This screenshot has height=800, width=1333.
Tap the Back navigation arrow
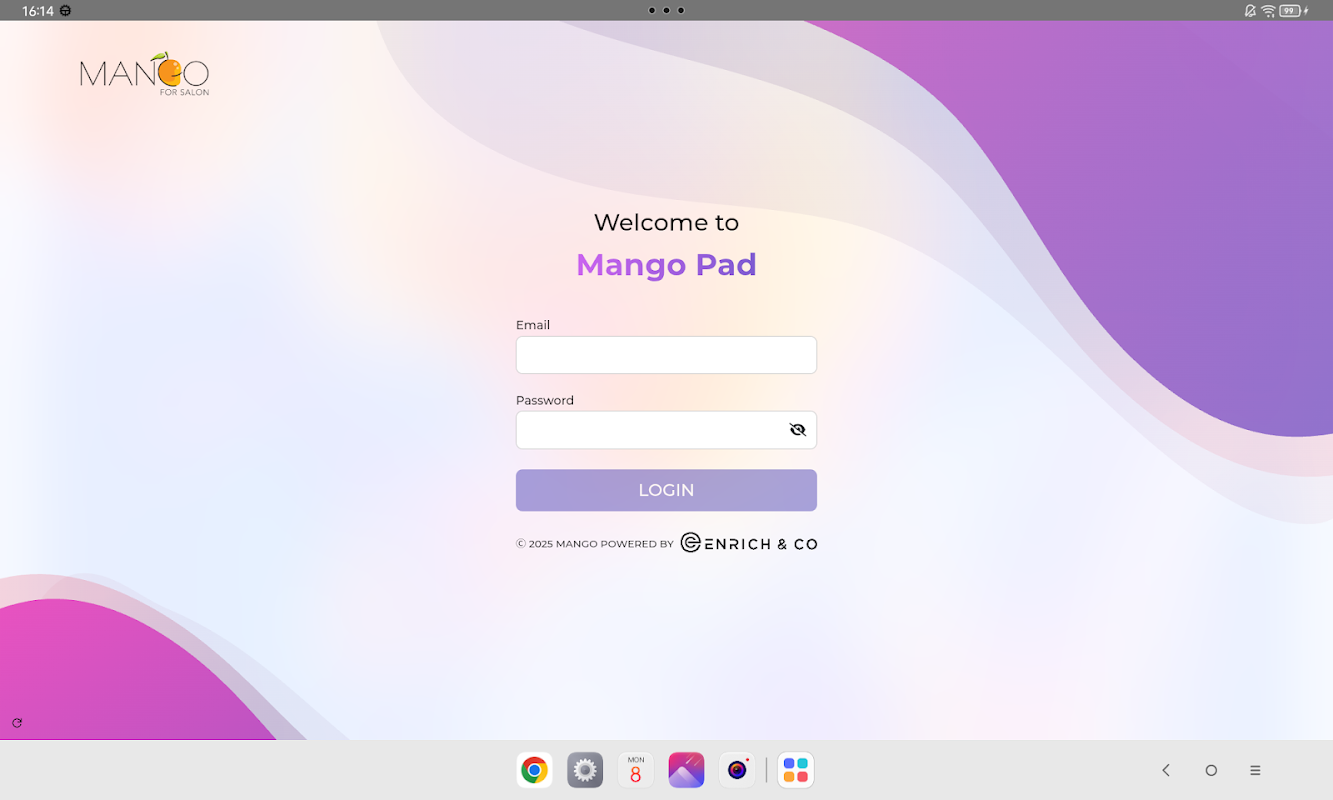point(1166,770)
